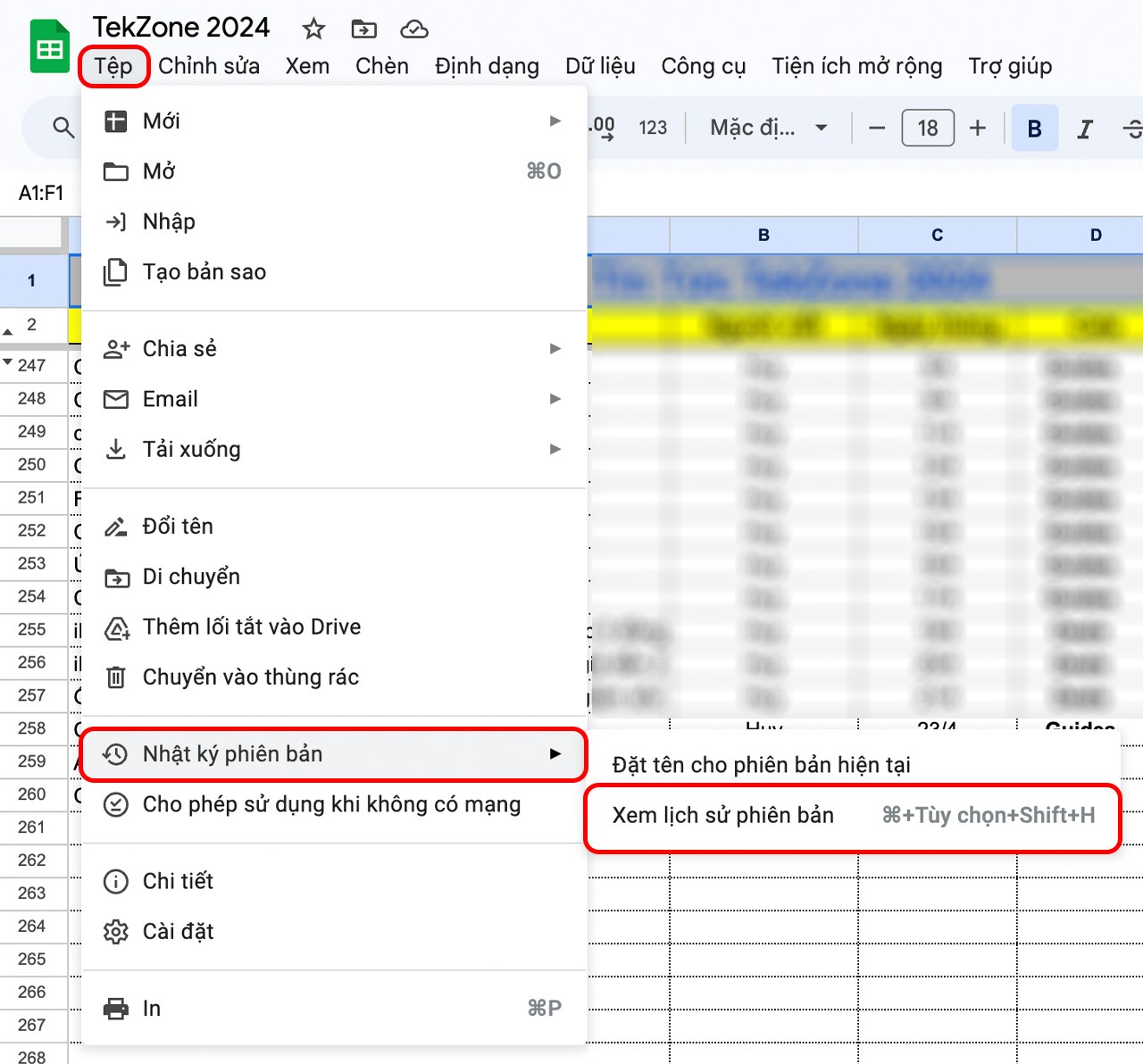
Task: Click the Đổi tên rename pencil icon
Action: point(116,527)
